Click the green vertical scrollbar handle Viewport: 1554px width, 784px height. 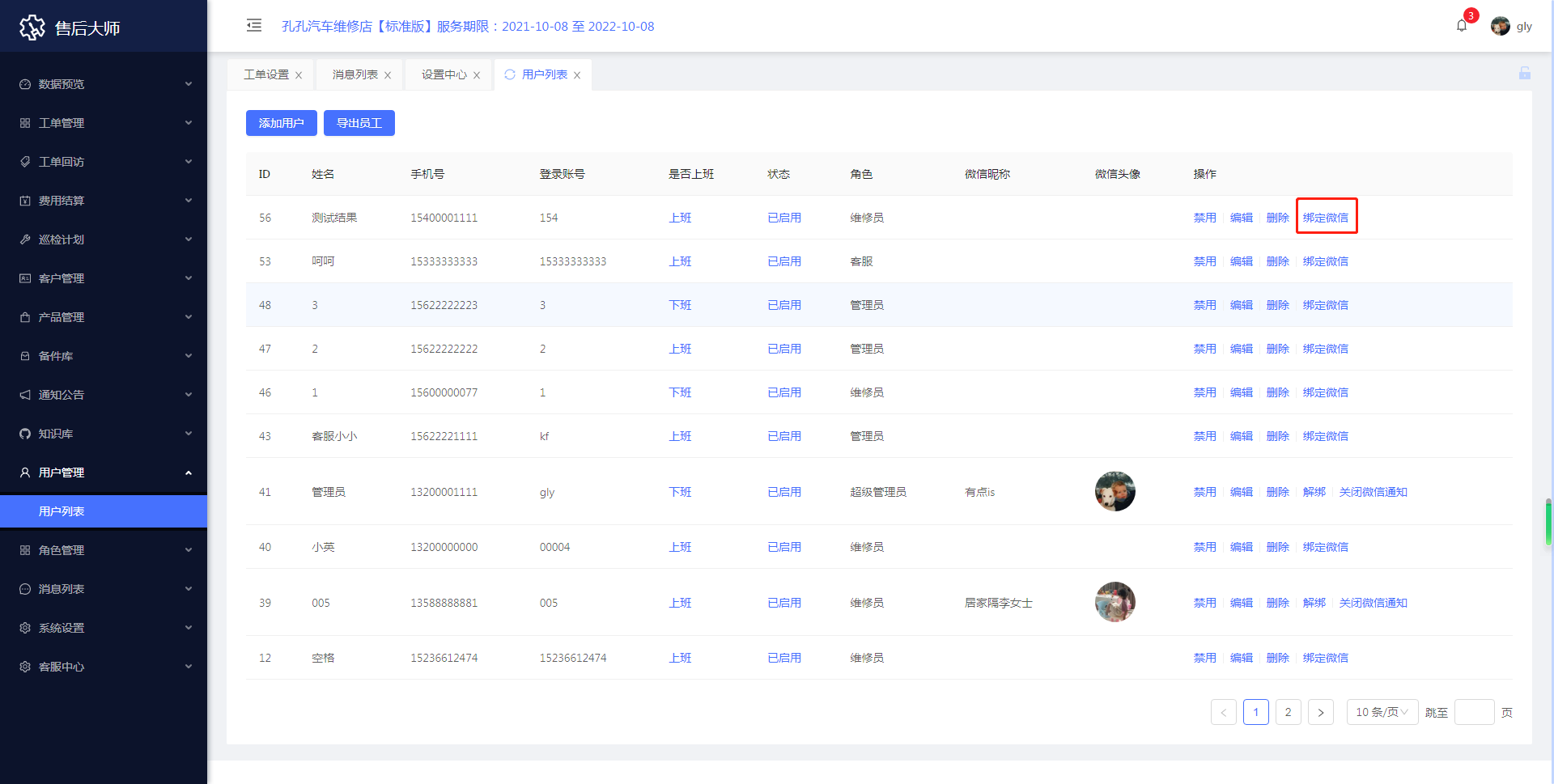coord(1548,523)
